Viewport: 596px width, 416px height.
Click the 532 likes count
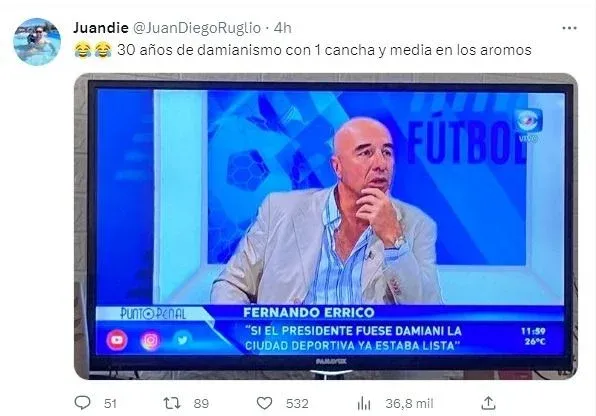pyautogui.click(x=297, y=403)
